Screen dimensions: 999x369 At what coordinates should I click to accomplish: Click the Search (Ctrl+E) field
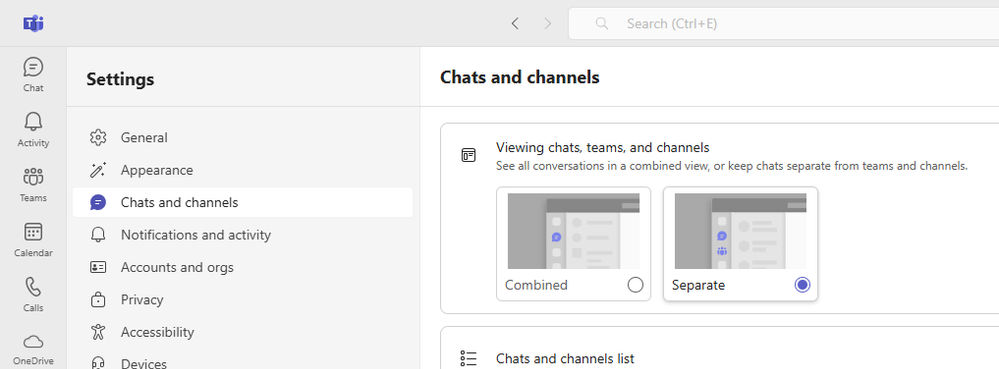[784, 24]
